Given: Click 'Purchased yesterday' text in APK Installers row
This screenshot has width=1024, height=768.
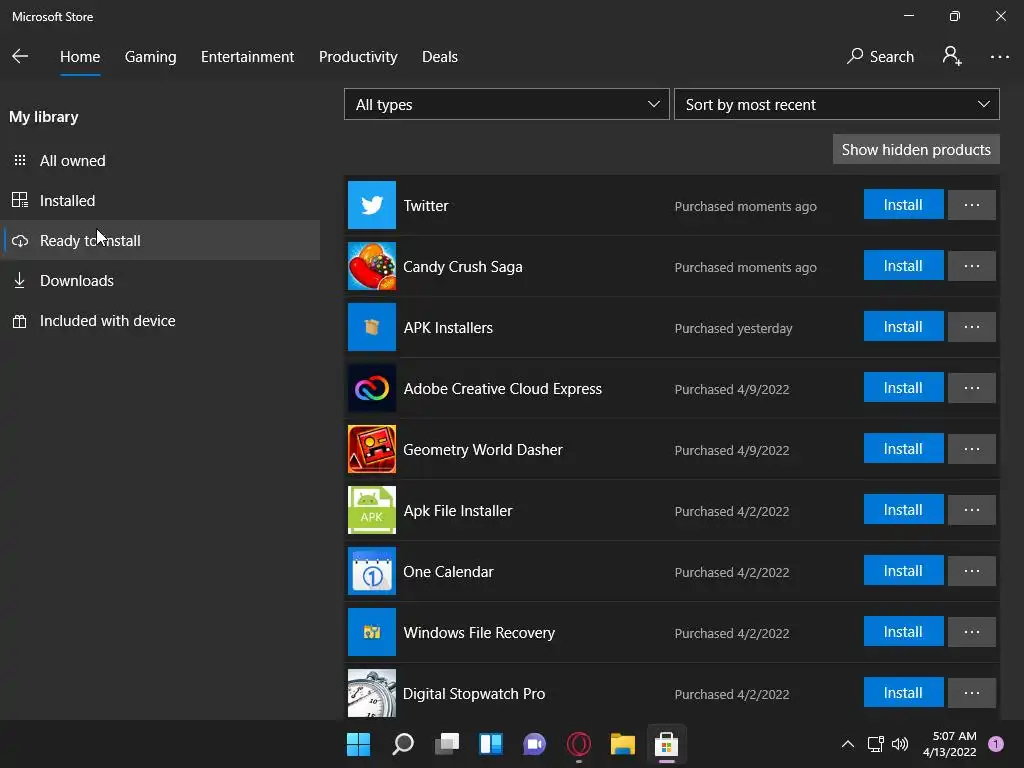Looking at the screenshot, I should point(733,328).
